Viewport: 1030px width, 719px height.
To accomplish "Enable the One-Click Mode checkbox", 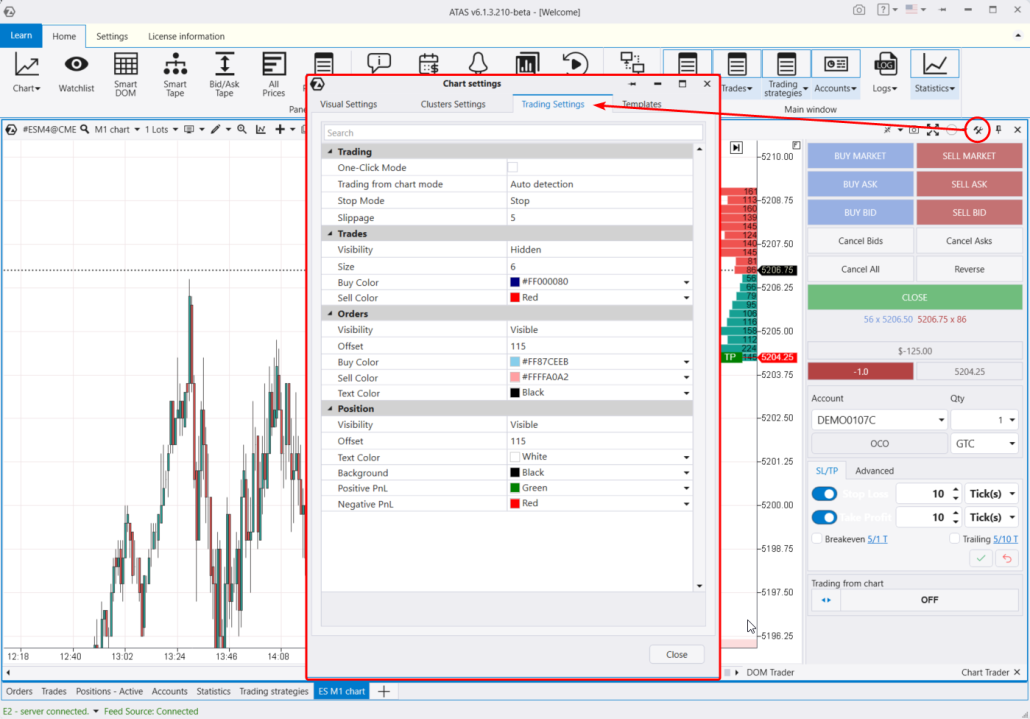I will pyautogui.click(x=513, y=168).
